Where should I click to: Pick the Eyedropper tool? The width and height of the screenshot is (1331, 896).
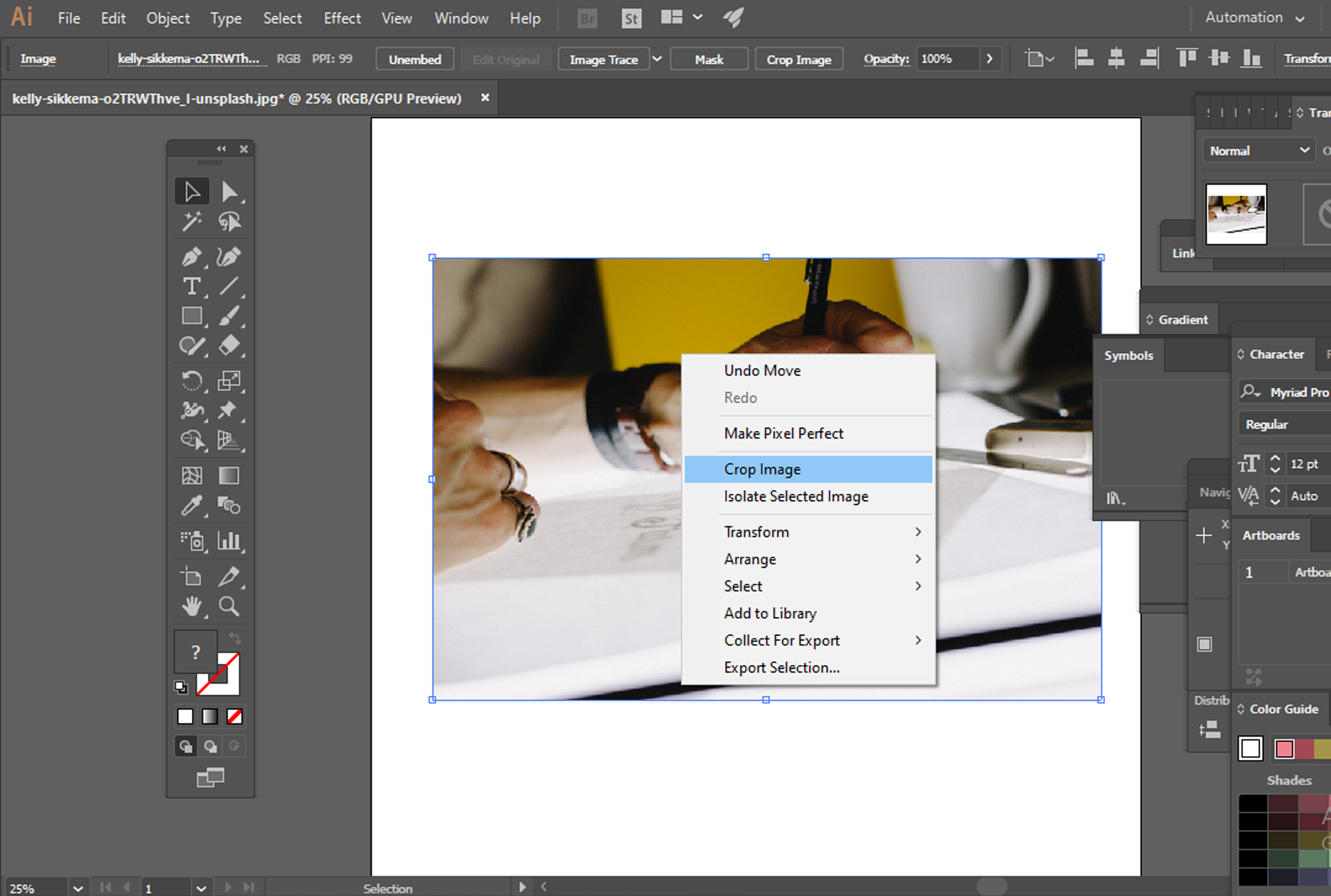(x=192, y=506)
